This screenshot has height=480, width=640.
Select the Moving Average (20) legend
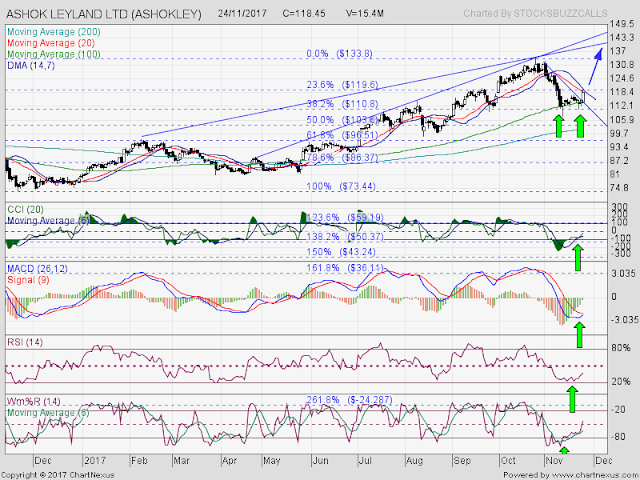(51, 43)
